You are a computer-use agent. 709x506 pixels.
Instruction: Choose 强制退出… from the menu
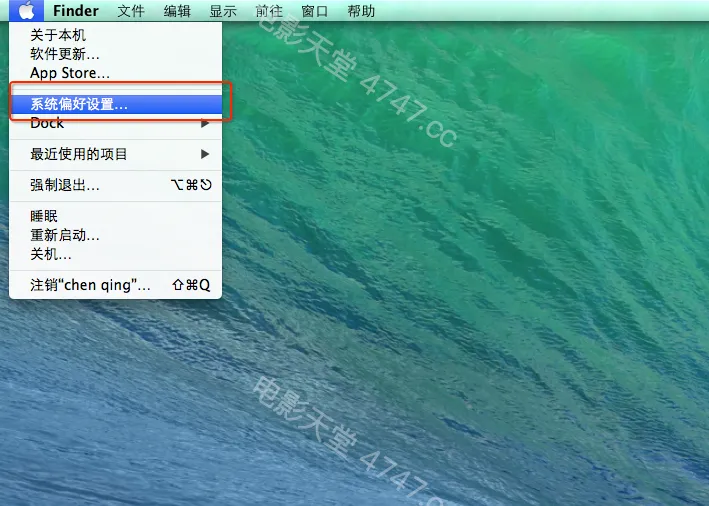(x=65, y=185)
